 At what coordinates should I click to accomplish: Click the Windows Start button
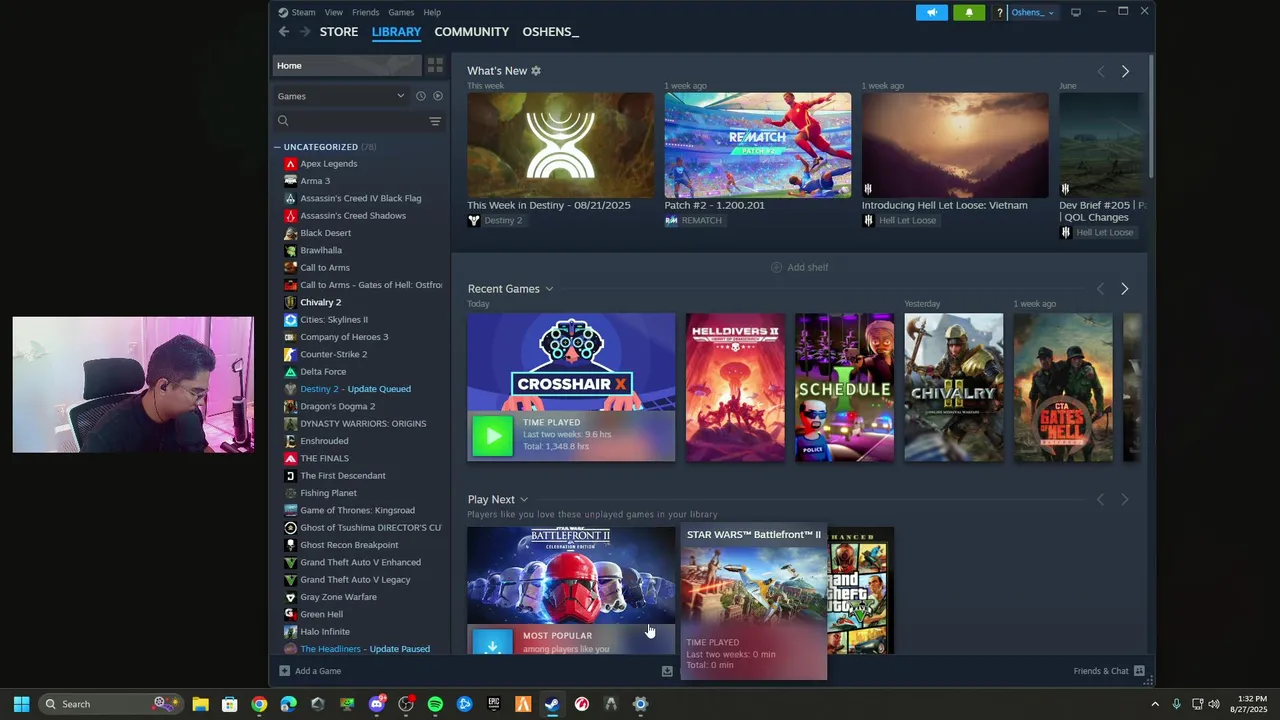point(21,704)
